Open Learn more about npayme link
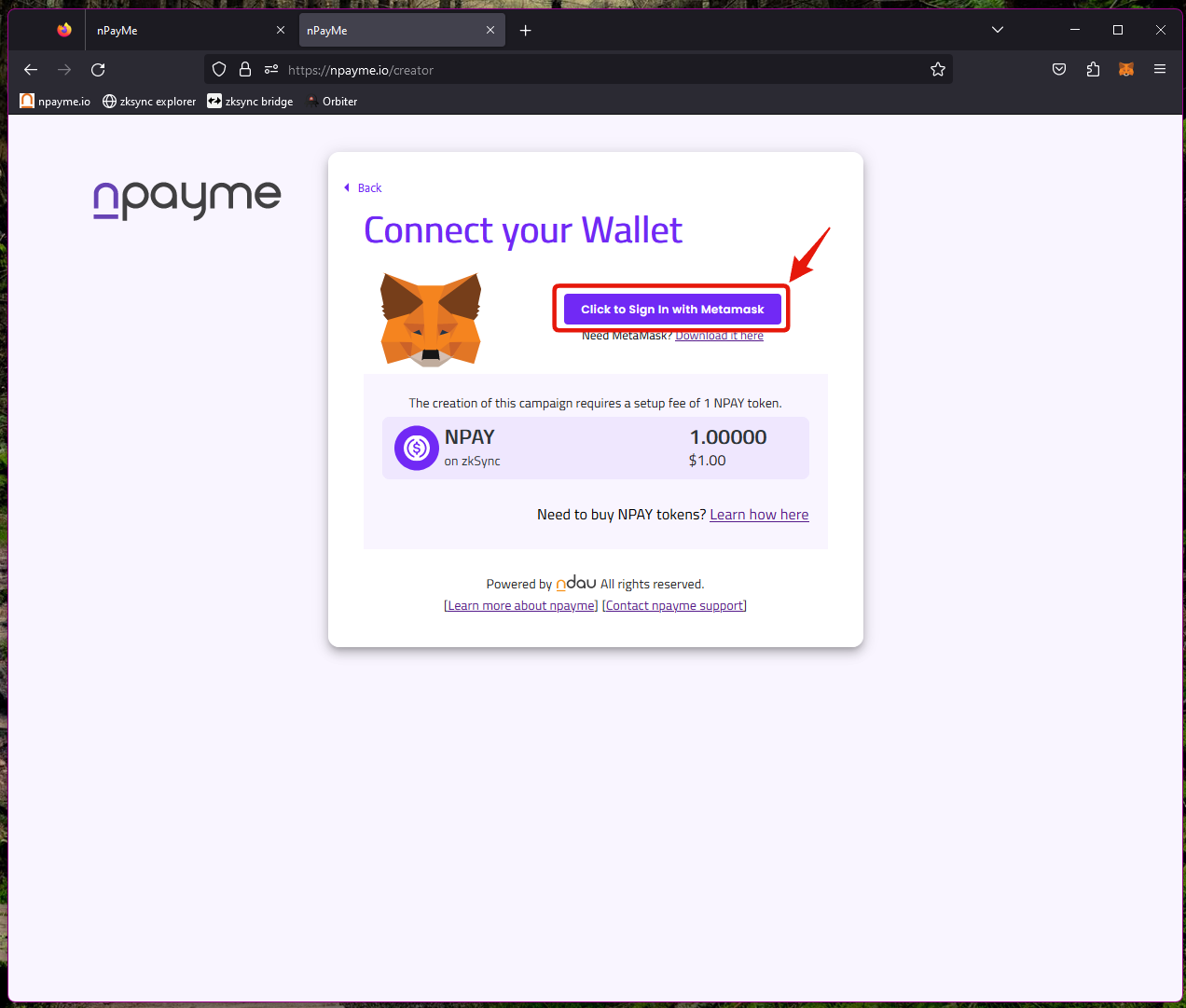The width and height of the screenshot is (1186, 1008). pos(521,606)
